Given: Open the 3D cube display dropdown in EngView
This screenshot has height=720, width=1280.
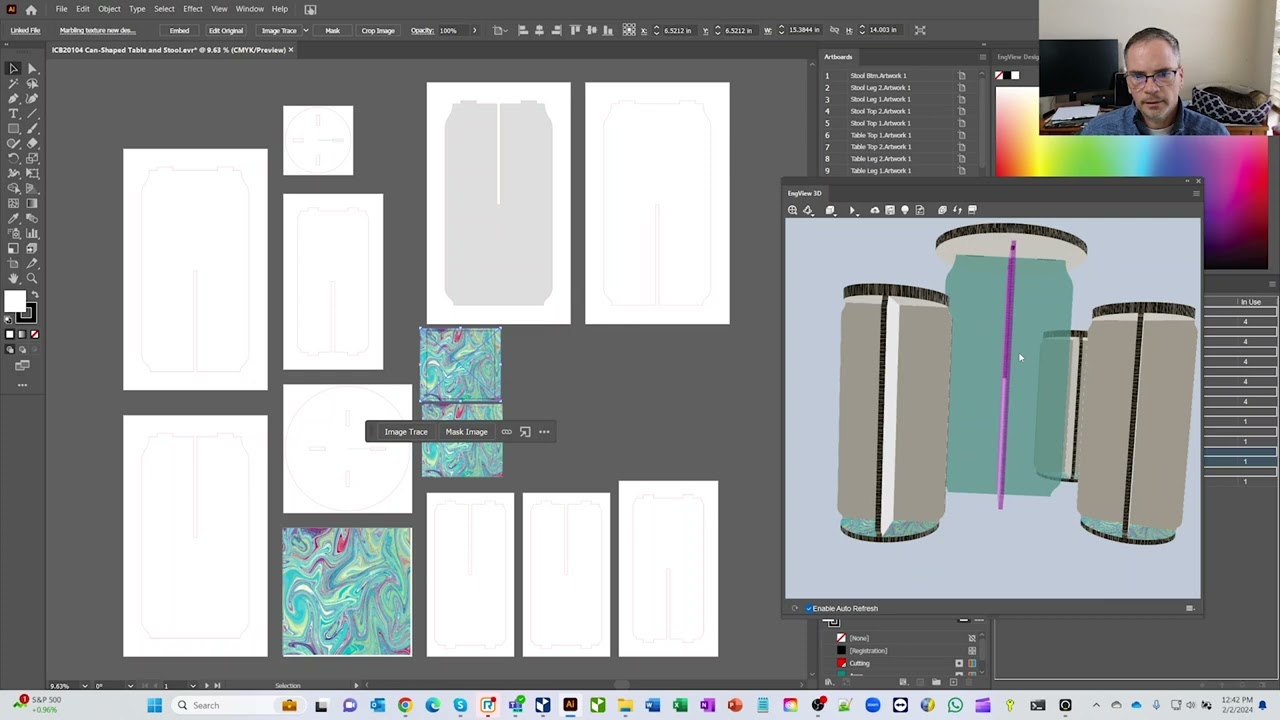Looking at the screenshot, I should click(832, 210).
